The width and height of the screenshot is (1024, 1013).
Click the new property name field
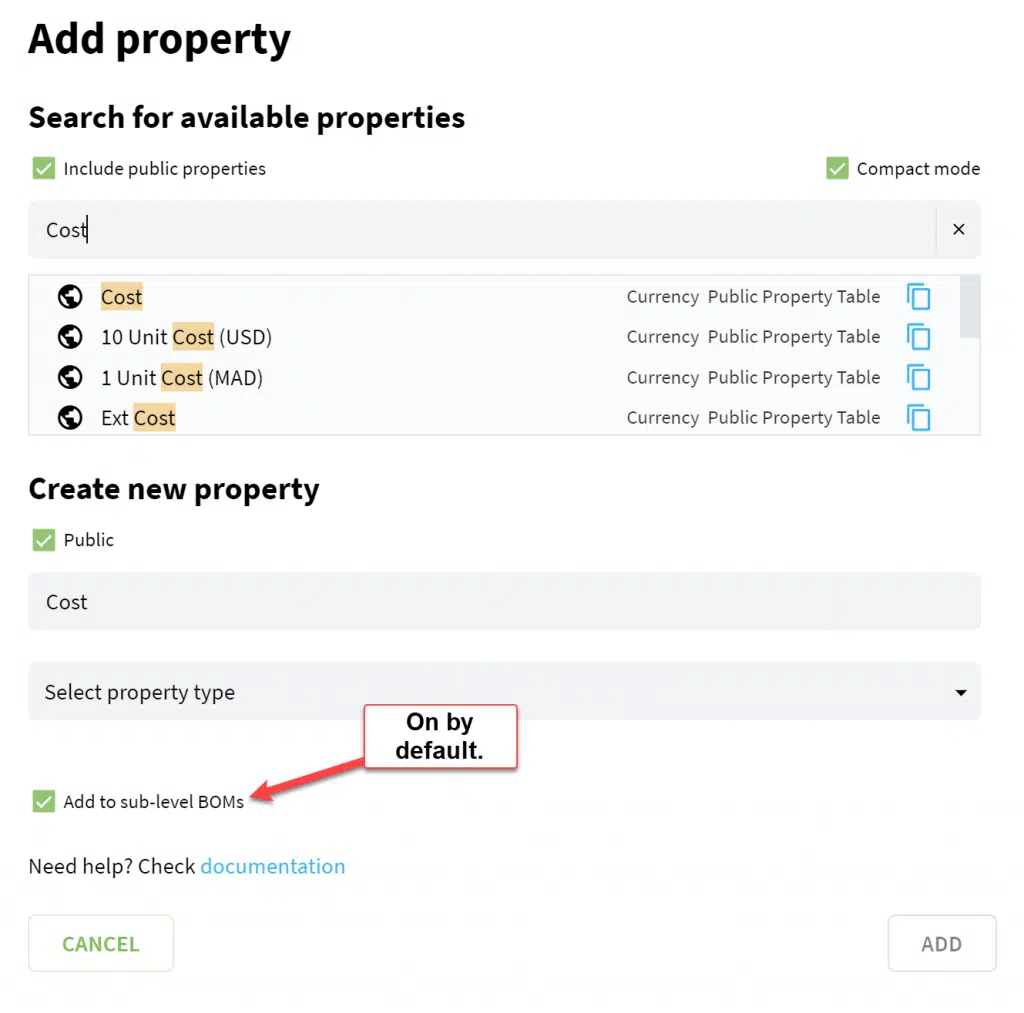pyautogui.click(x=504, y=602)
